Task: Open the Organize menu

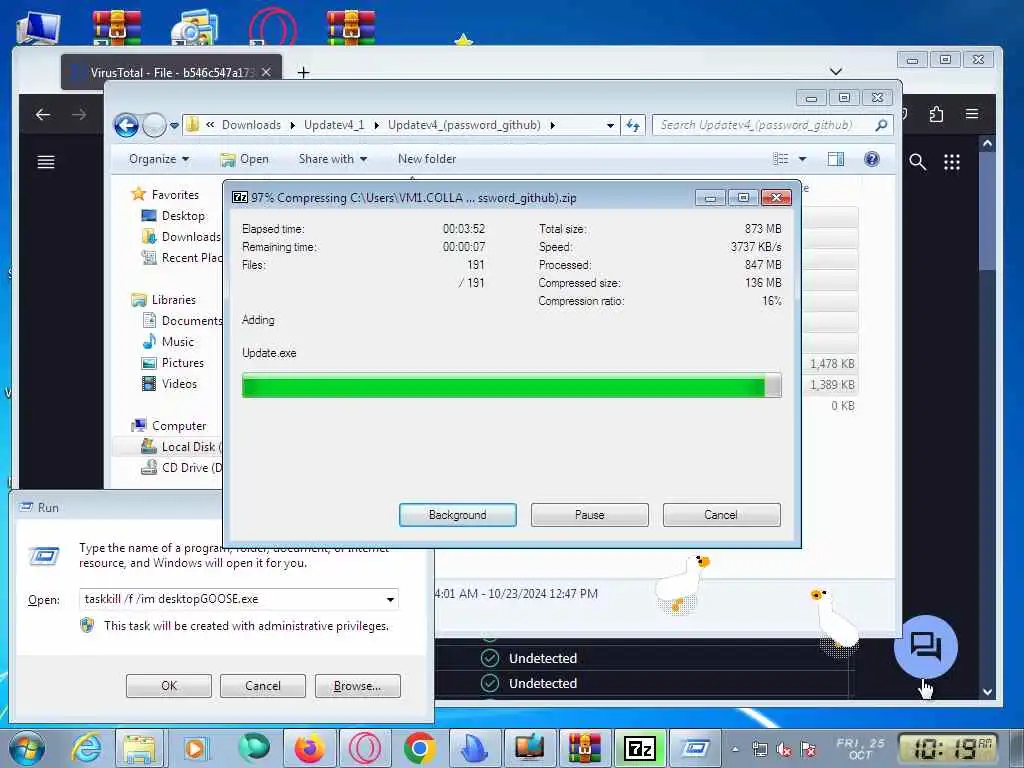Action: [x=159, y=159]
